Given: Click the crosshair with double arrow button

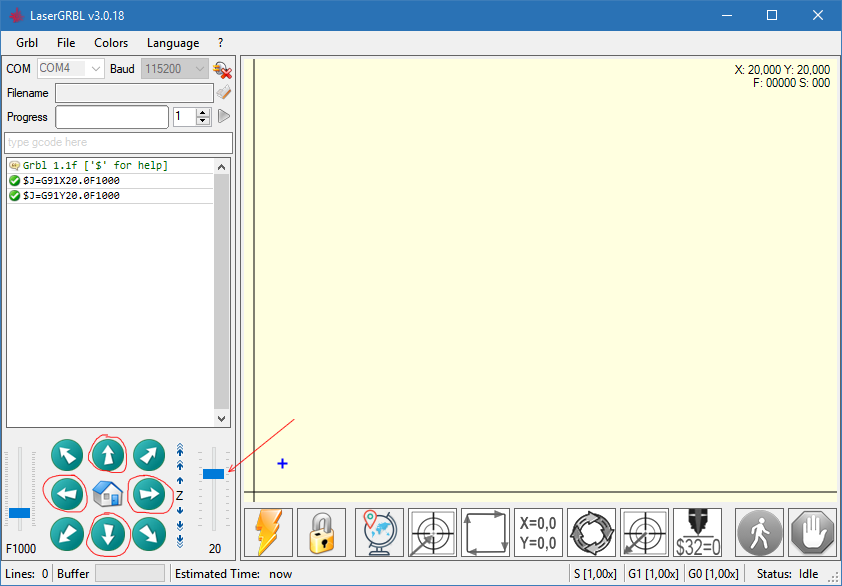Looking at the screenshot, I should [x=644, y=532].
